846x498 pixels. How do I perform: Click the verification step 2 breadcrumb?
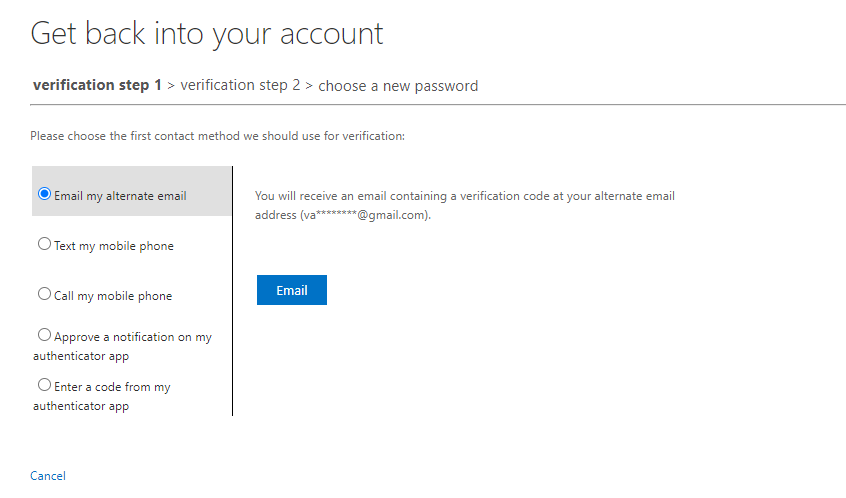click(240, 85)
